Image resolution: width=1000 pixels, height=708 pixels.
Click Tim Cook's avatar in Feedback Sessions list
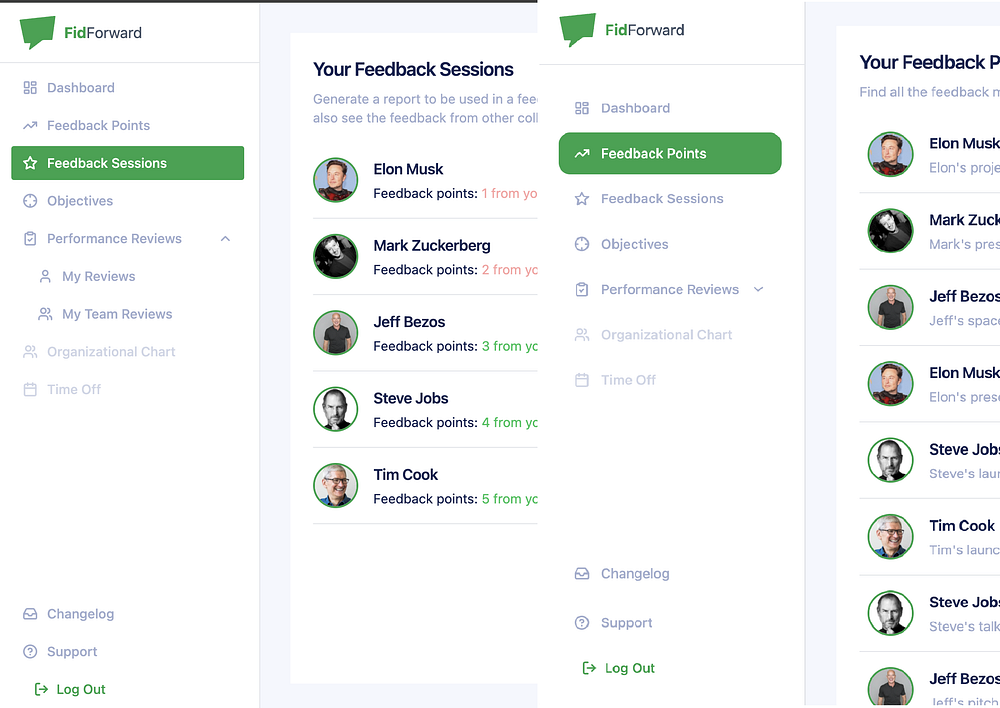click(x=335, y=485)
